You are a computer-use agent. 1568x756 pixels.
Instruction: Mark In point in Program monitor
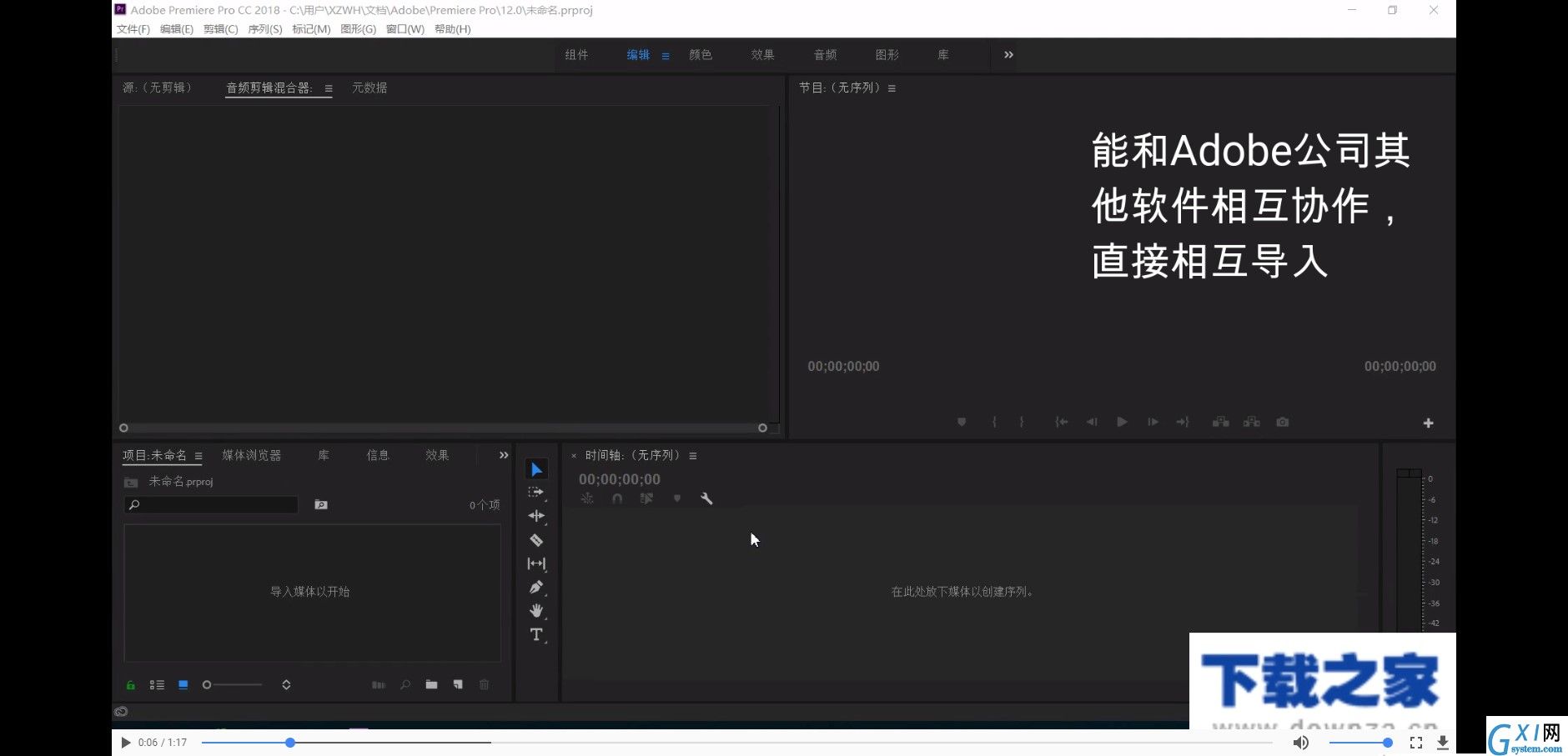[994, 422]
